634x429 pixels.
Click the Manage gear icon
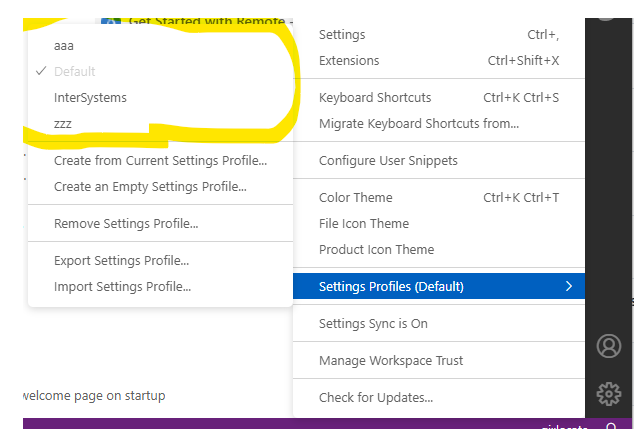point(609,393)
